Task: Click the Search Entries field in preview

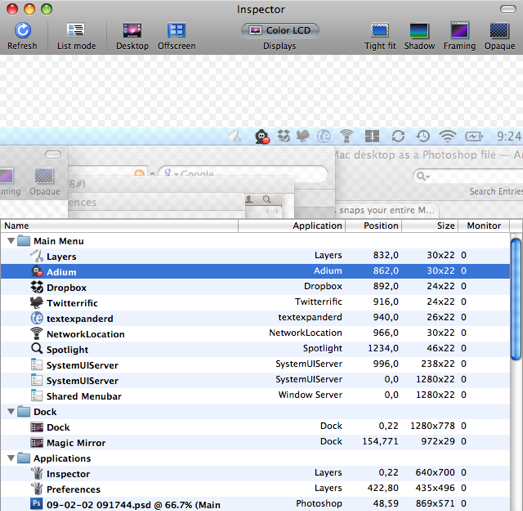Action: (468, 175)
